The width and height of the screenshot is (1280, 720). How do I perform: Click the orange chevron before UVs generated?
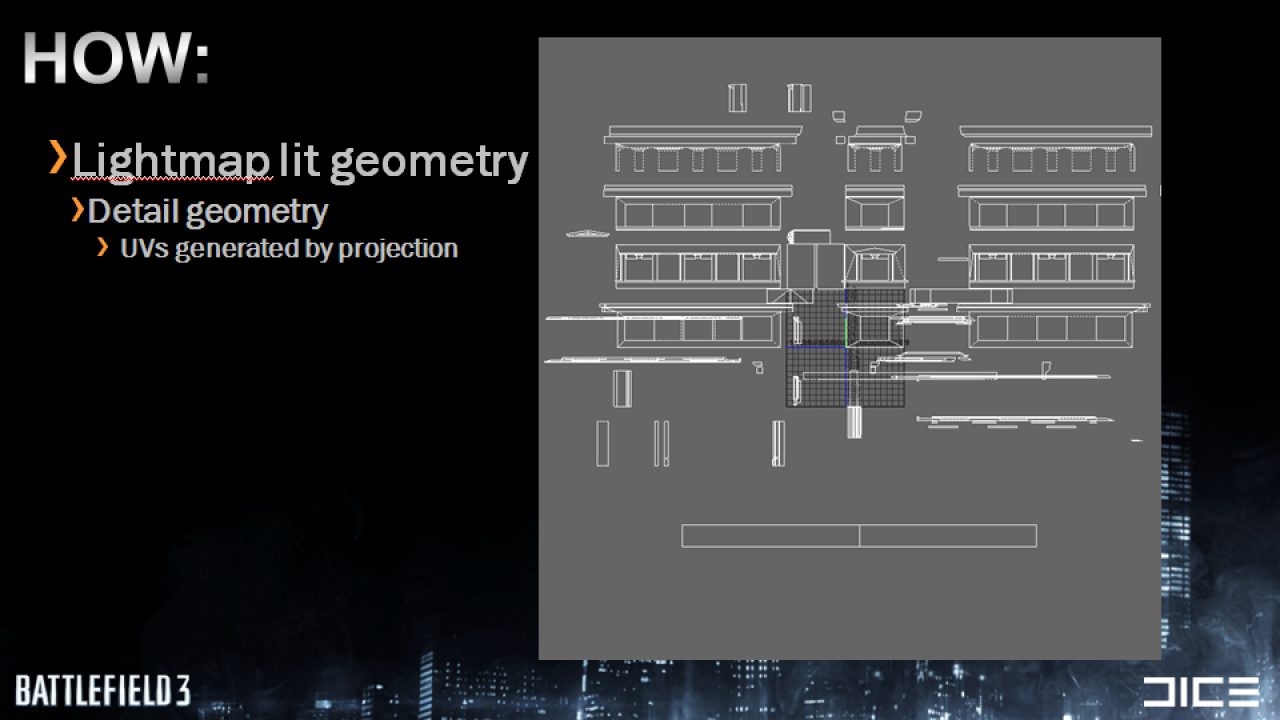point(103,247)
